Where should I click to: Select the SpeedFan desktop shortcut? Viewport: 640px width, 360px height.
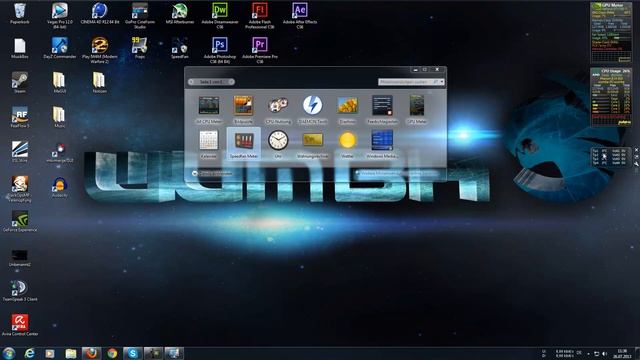(180, 48)
